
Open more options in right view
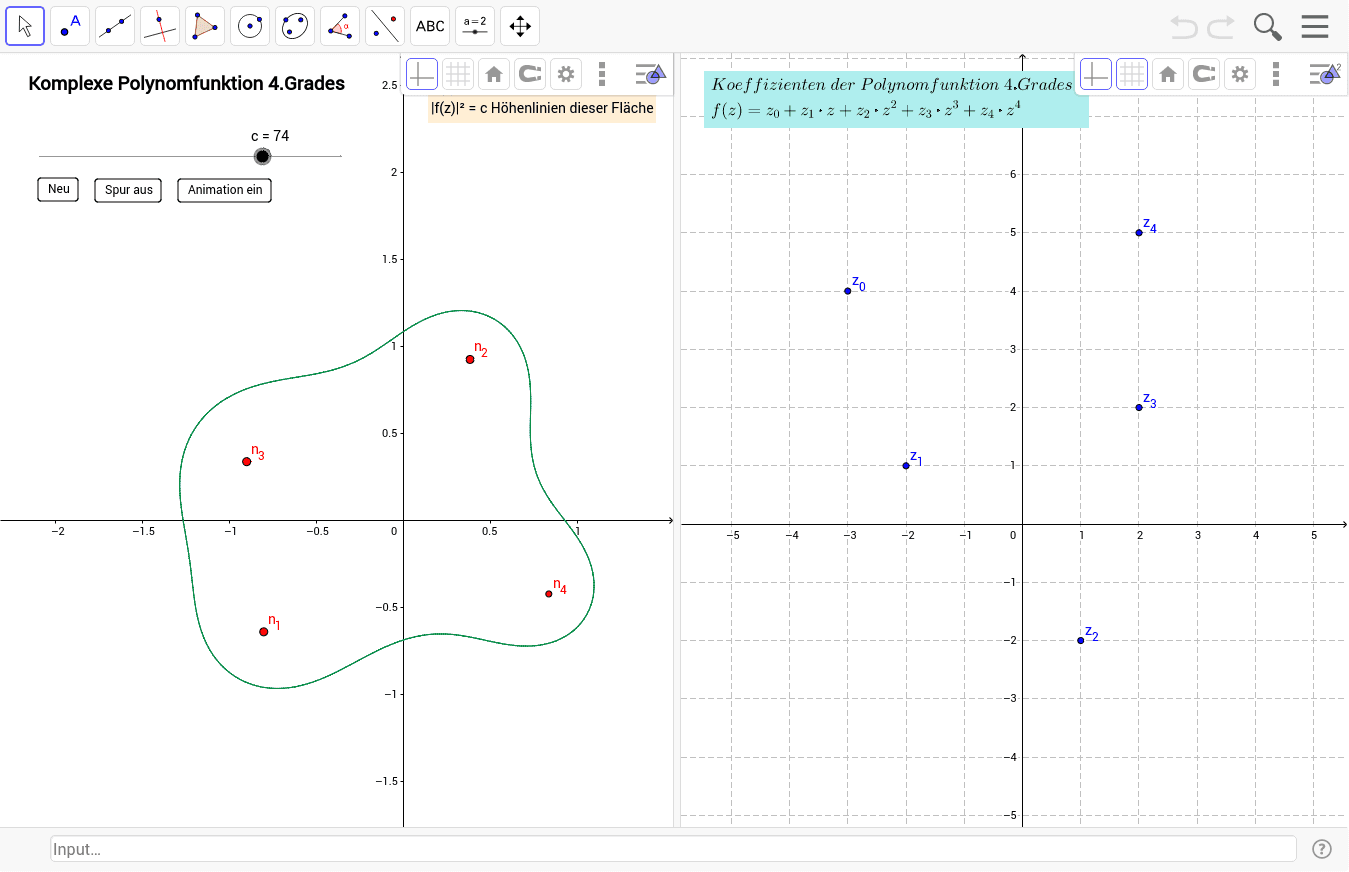tap(1276, 73)
